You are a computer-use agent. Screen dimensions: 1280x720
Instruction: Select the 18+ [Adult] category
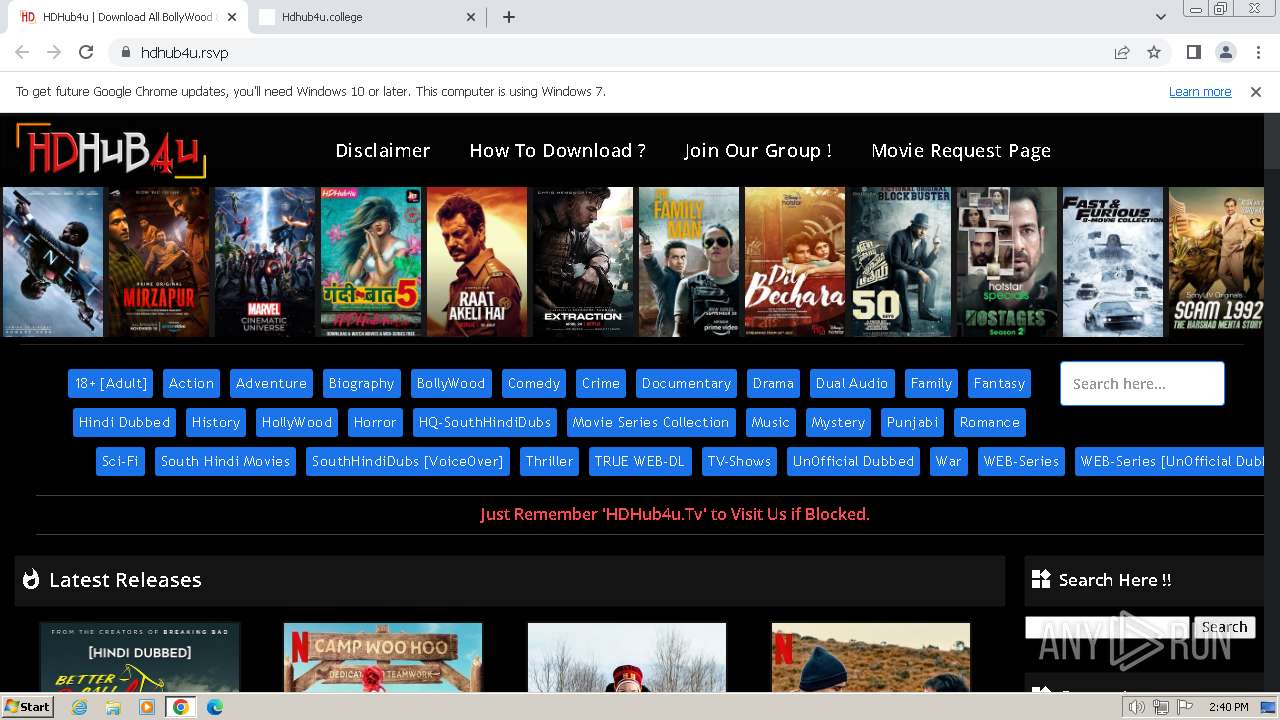click(x=111, y=383)
